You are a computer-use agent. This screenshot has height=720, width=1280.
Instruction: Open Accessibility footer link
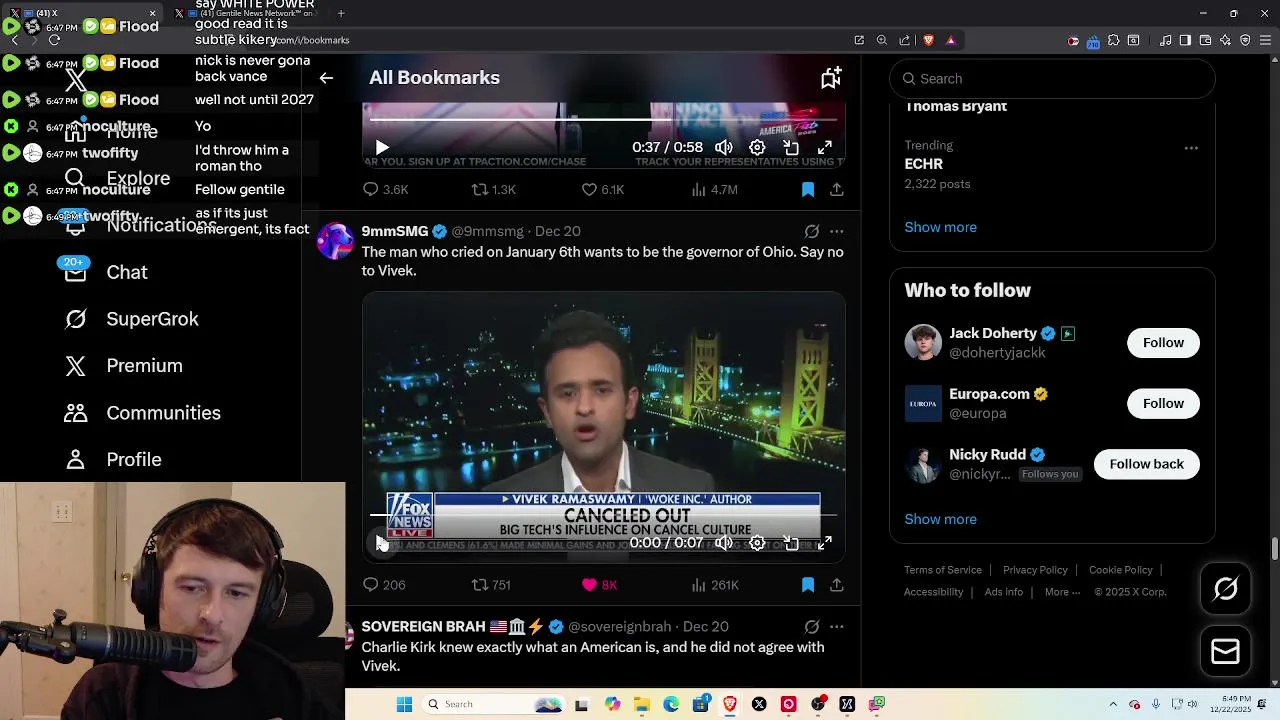(934, 592)
